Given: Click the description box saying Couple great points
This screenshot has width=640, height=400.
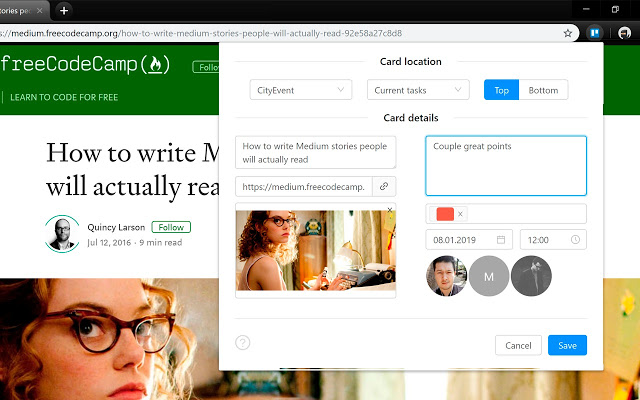Looking at the screenshot, I should pyautogui.click(x=506, y=166).
